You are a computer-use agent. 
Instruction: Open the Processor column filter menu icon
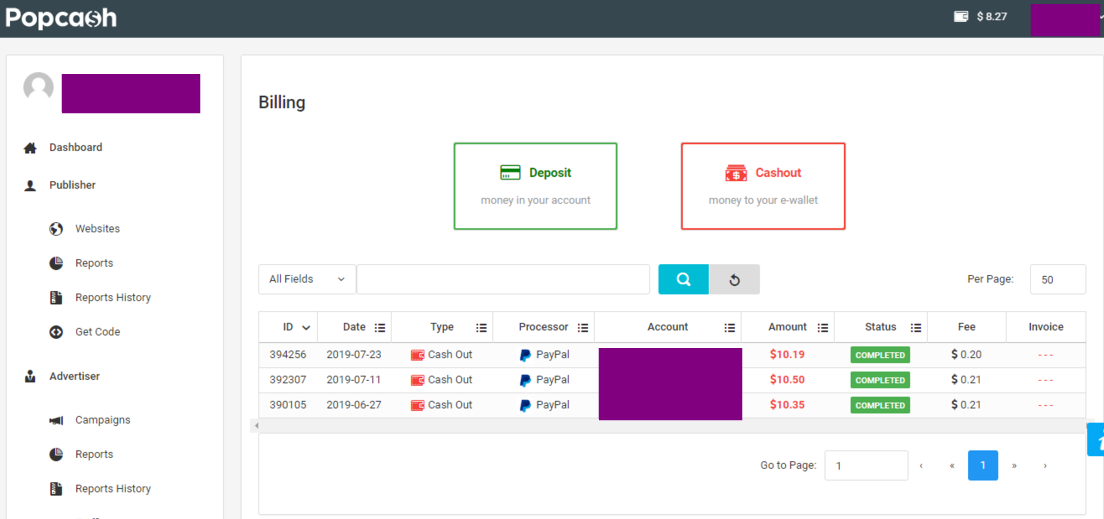tap(583, 327)
